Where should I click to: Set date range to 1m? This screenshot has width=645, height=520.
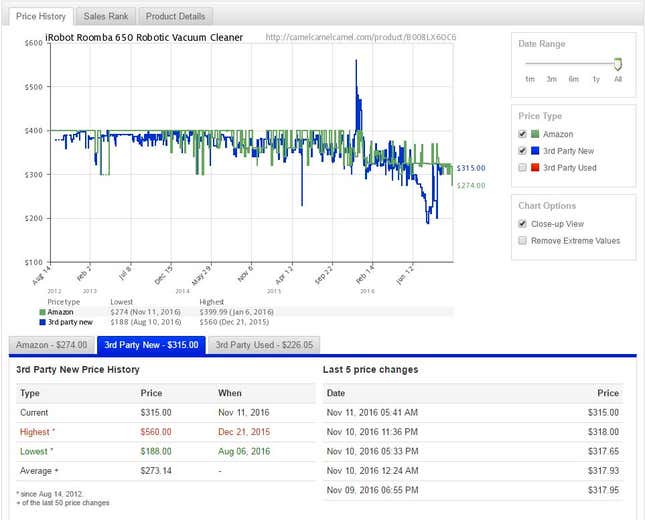tap(530, 79)
